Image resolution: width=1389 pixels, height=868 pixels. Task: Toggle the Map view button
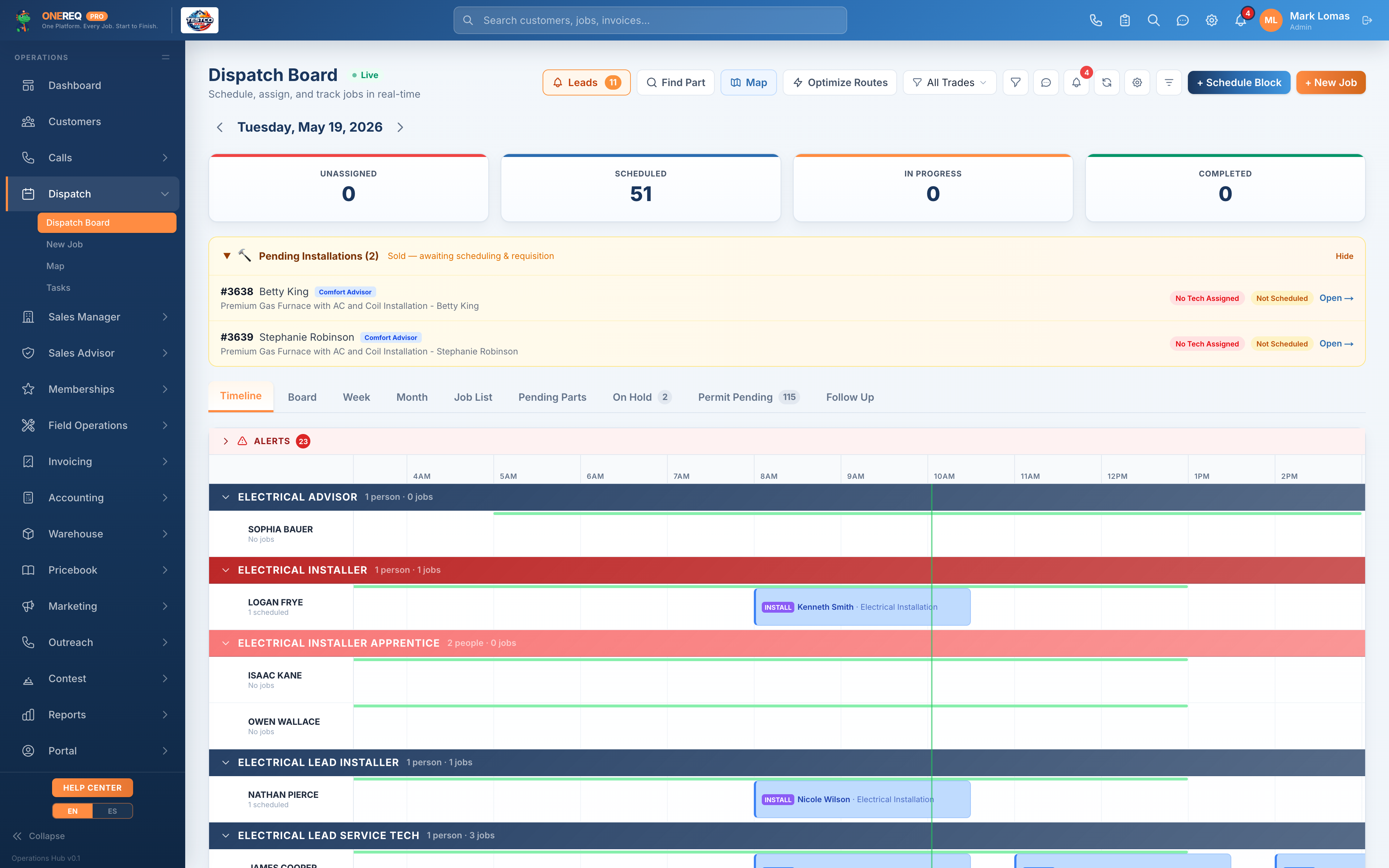748,83
